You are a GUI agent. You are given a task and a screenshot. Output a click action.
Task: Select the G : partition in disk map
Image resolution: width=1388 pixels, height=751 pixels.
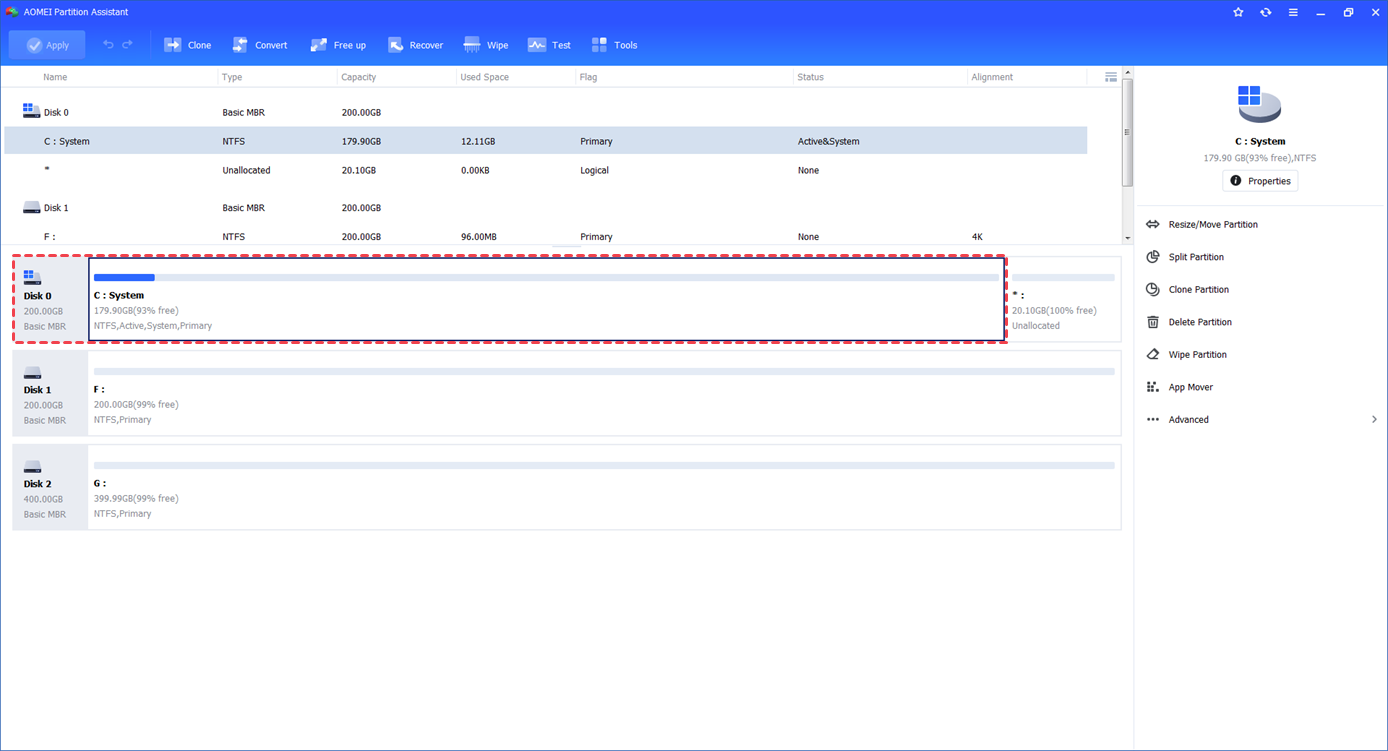604,487
